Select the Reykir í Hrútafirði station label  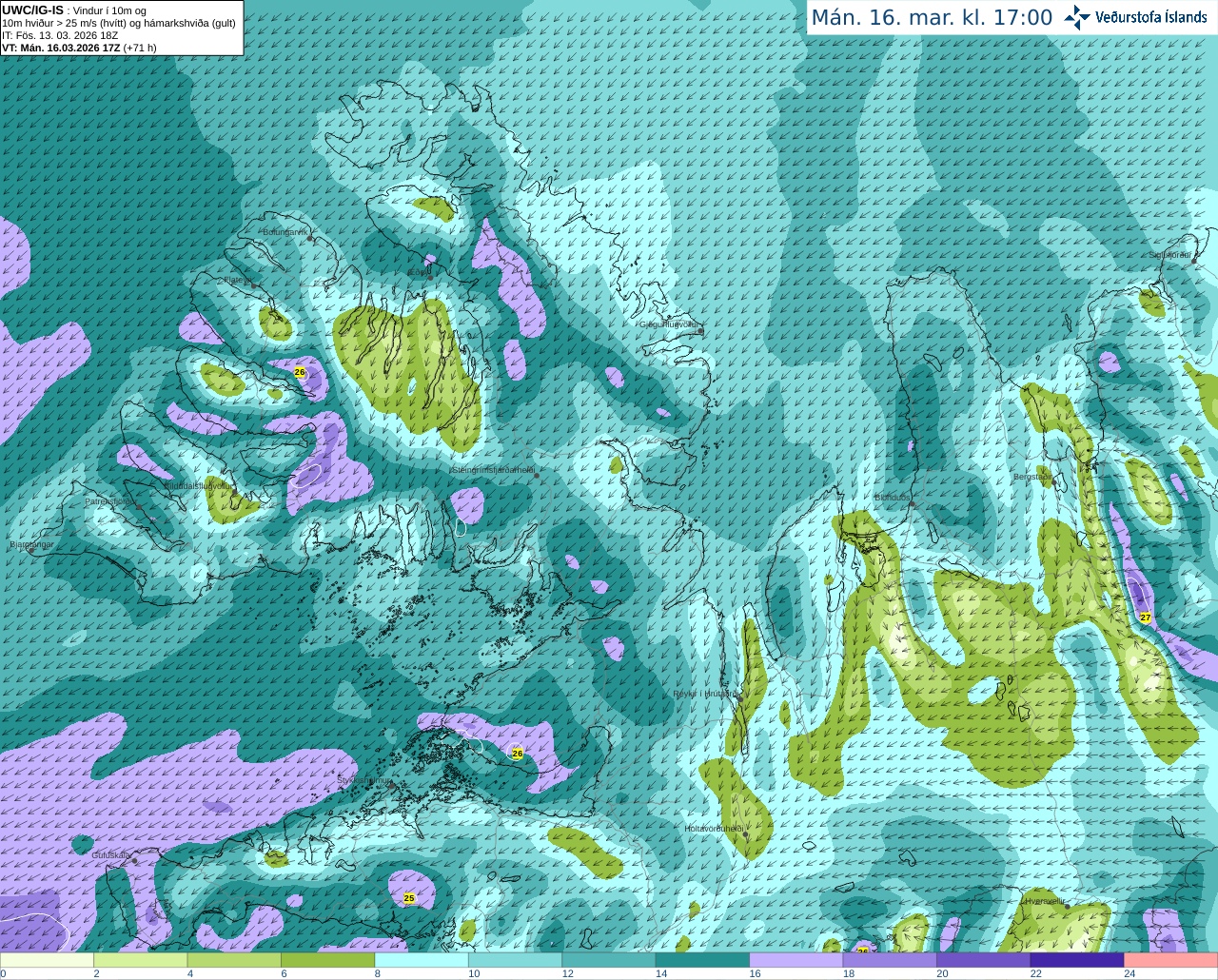pyautogui.click(x=704, y=694)
